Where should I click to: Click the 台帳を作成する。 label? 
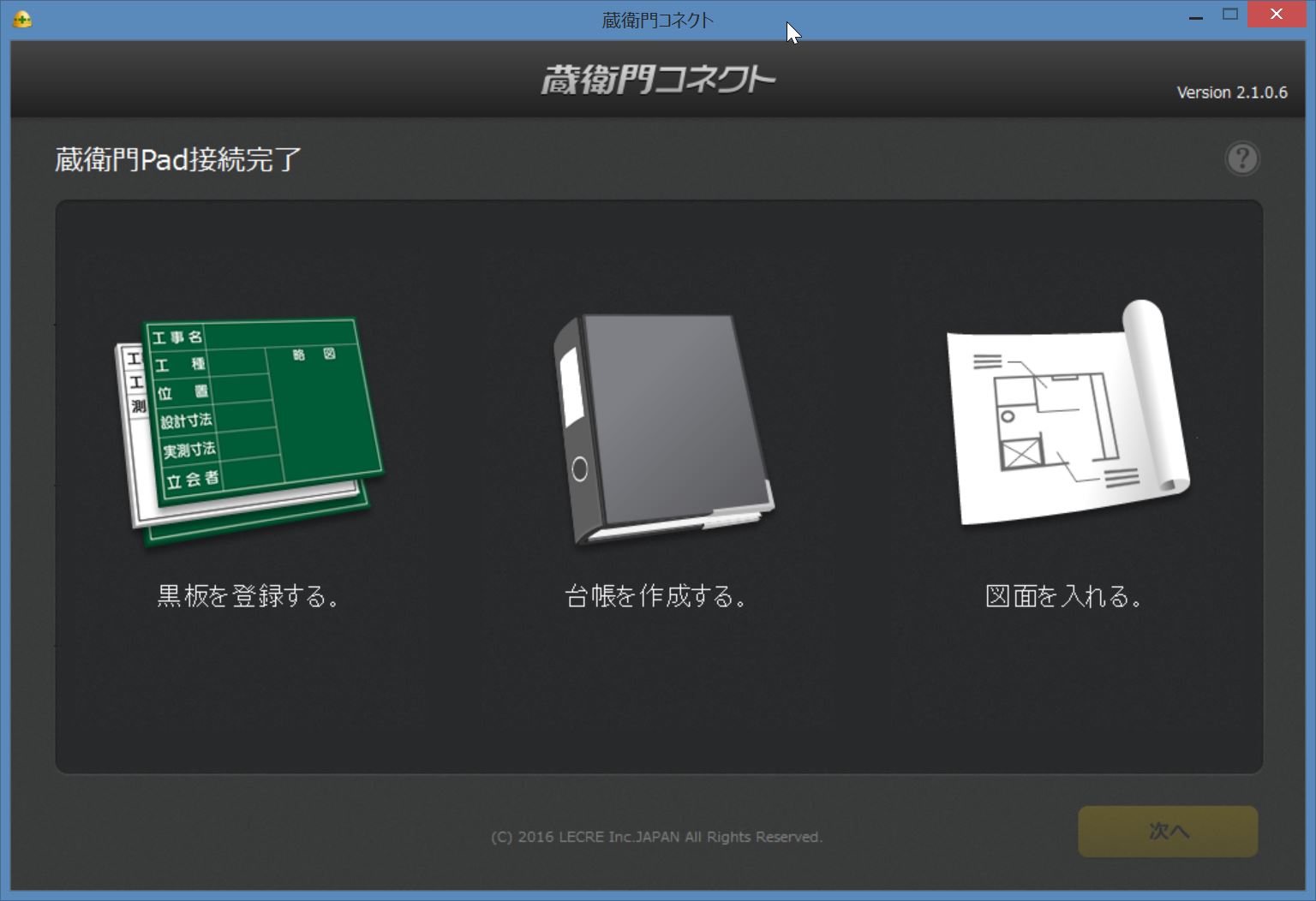[x=655, y=599]
